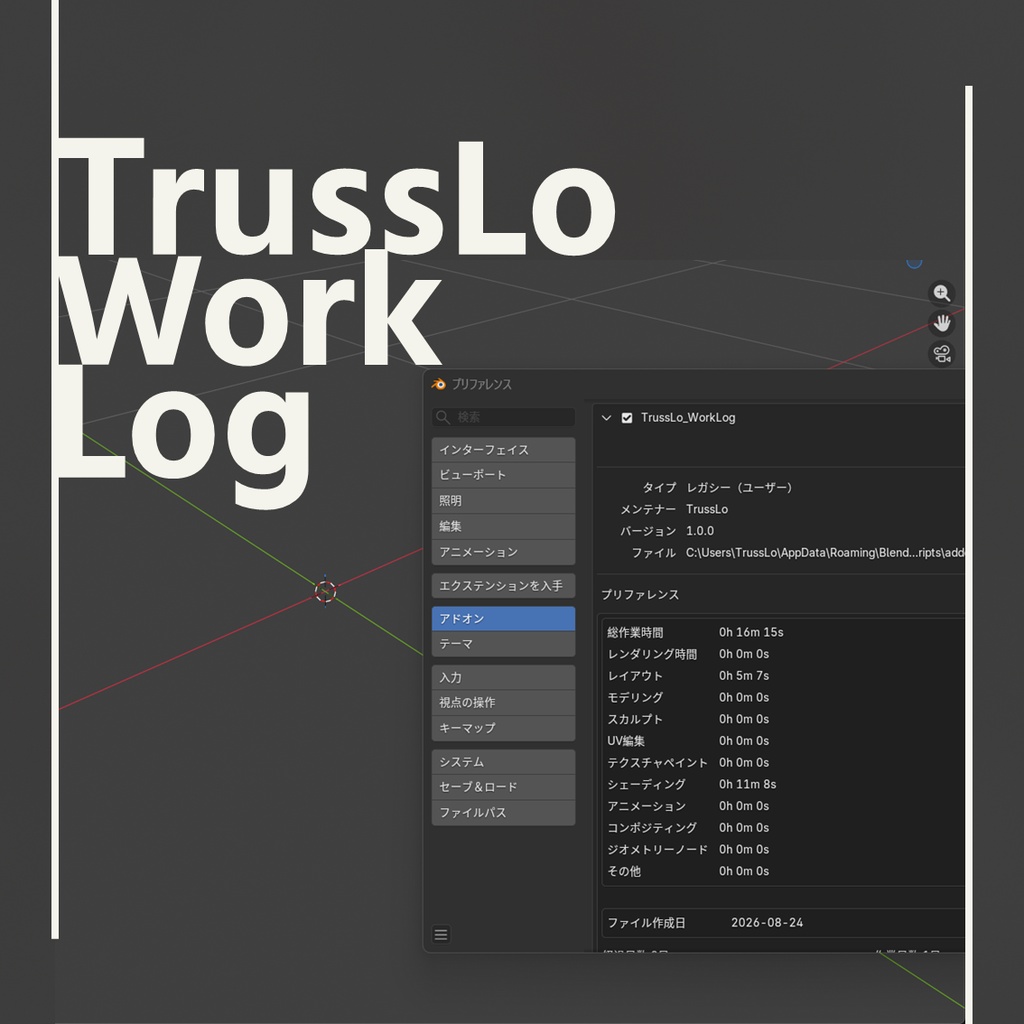Click the スカルプト row label
This screenshot has width=1024, height=1024.
pyautogui.click(x=635, y=719)
